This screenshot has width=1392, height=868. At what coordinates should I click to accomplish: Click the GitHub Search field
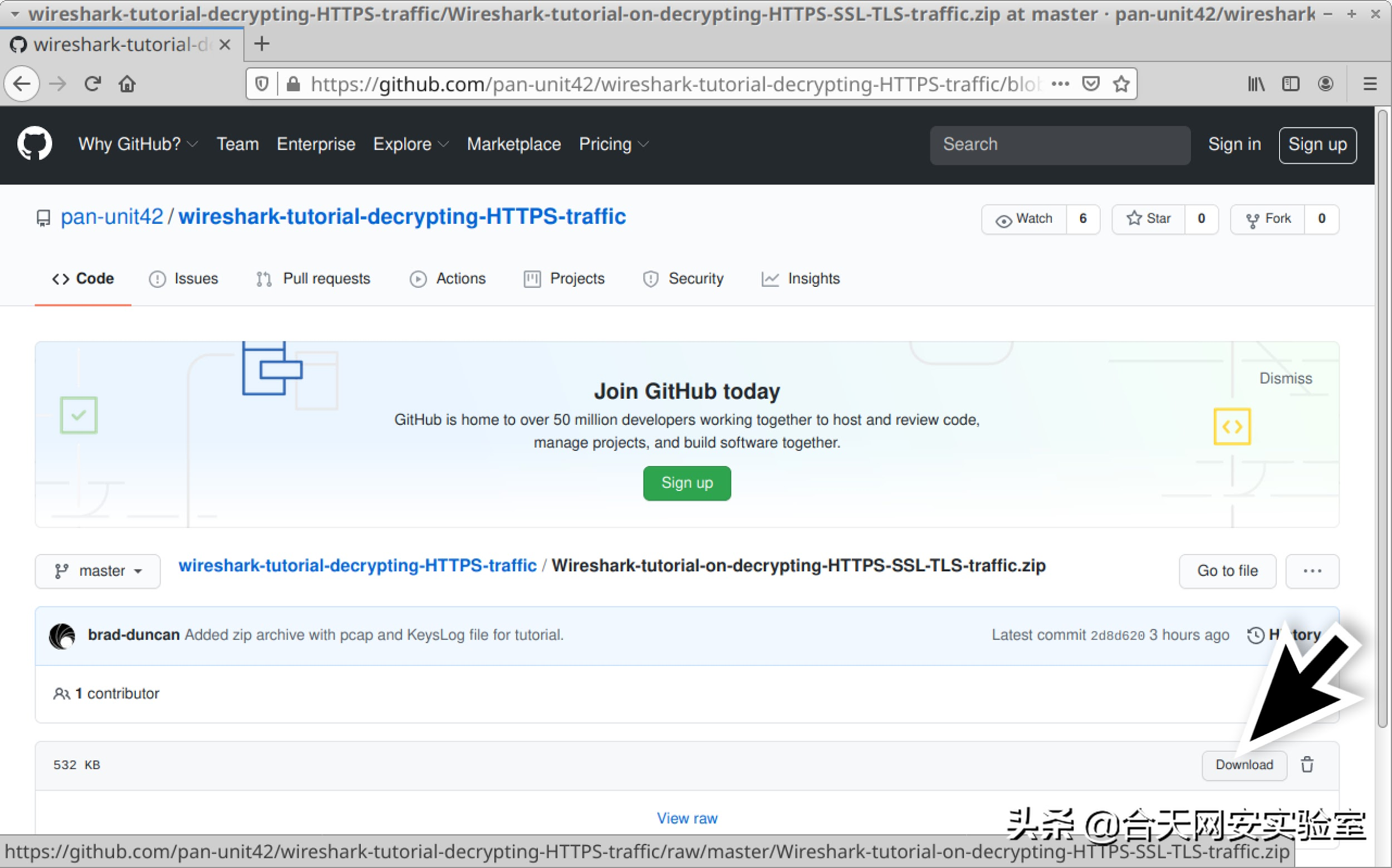(1060, 145)
